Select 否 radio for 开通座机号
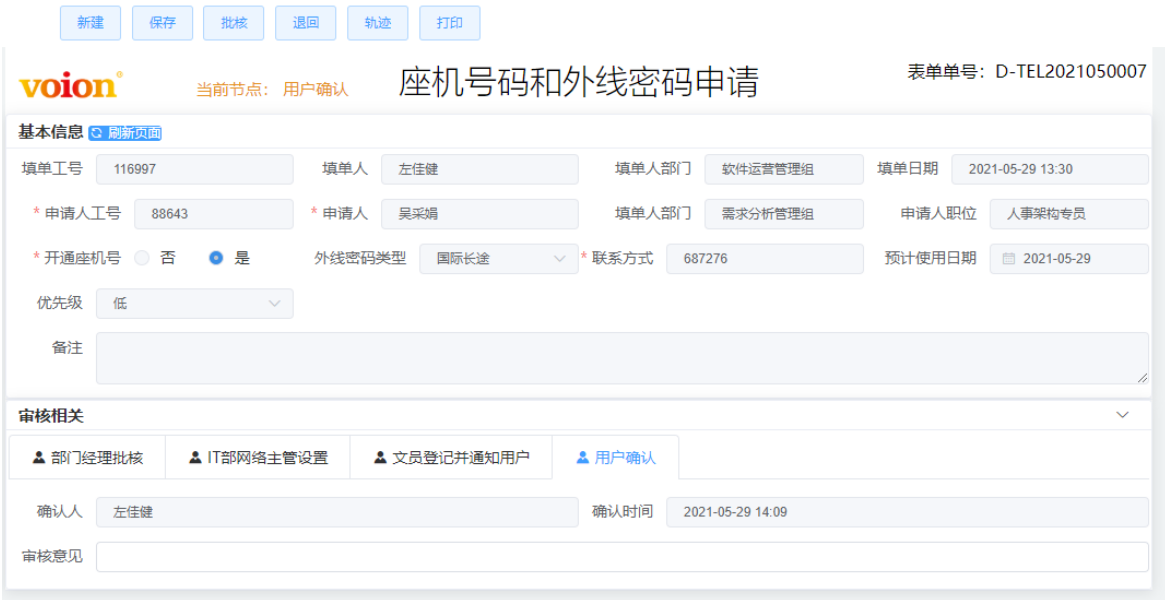This screenshot has height=600, width=1165. [x=142, y=258]
